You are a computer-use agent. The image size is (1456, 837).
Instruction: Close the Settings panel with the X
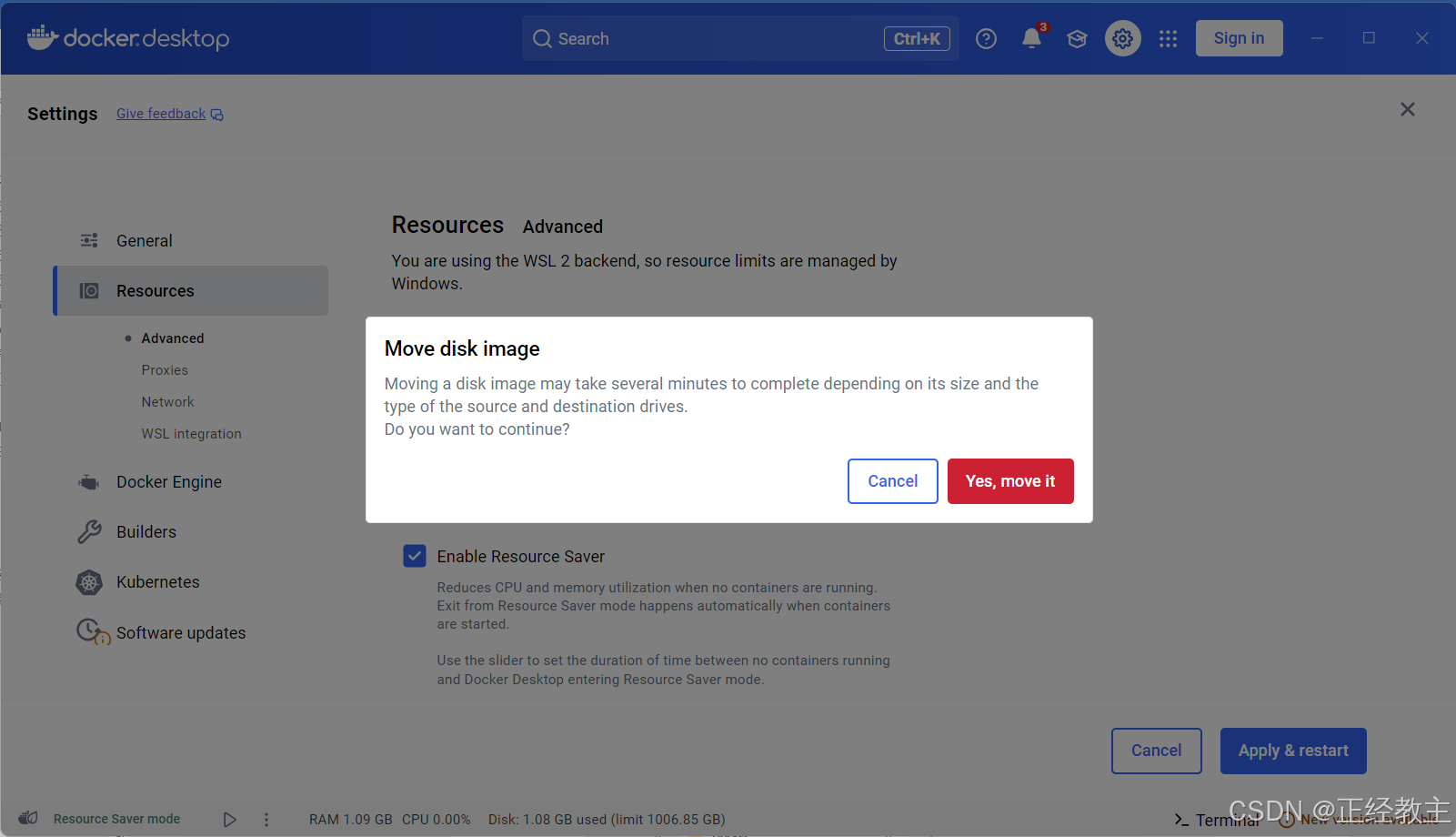(1408, 109)
